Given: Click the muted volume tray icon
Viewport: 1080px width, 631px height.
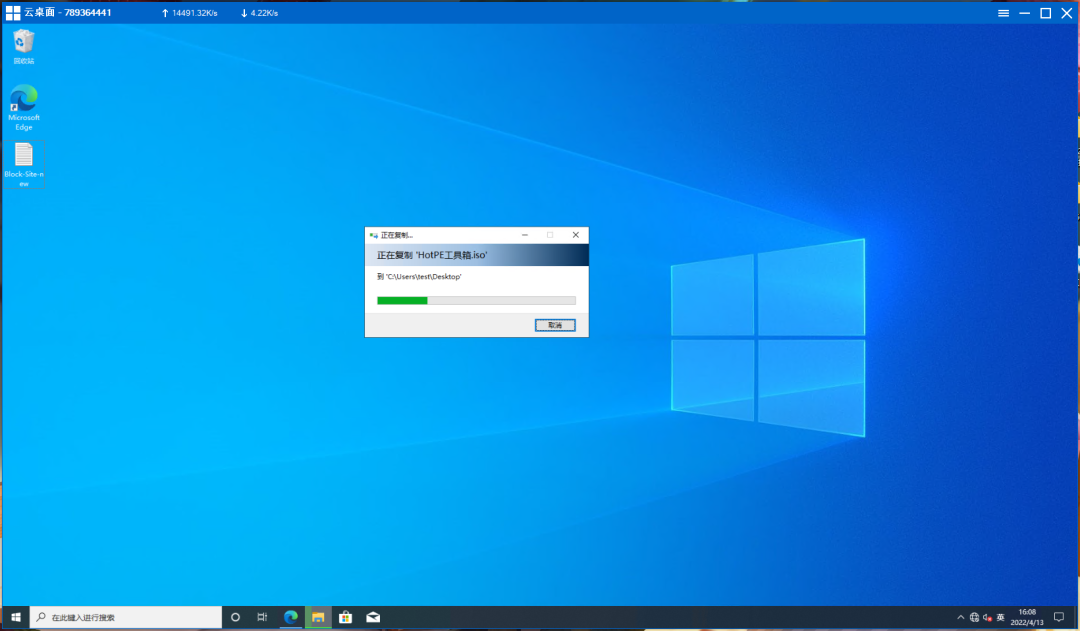Looking at the screenshot, I should tap(987, 617).
